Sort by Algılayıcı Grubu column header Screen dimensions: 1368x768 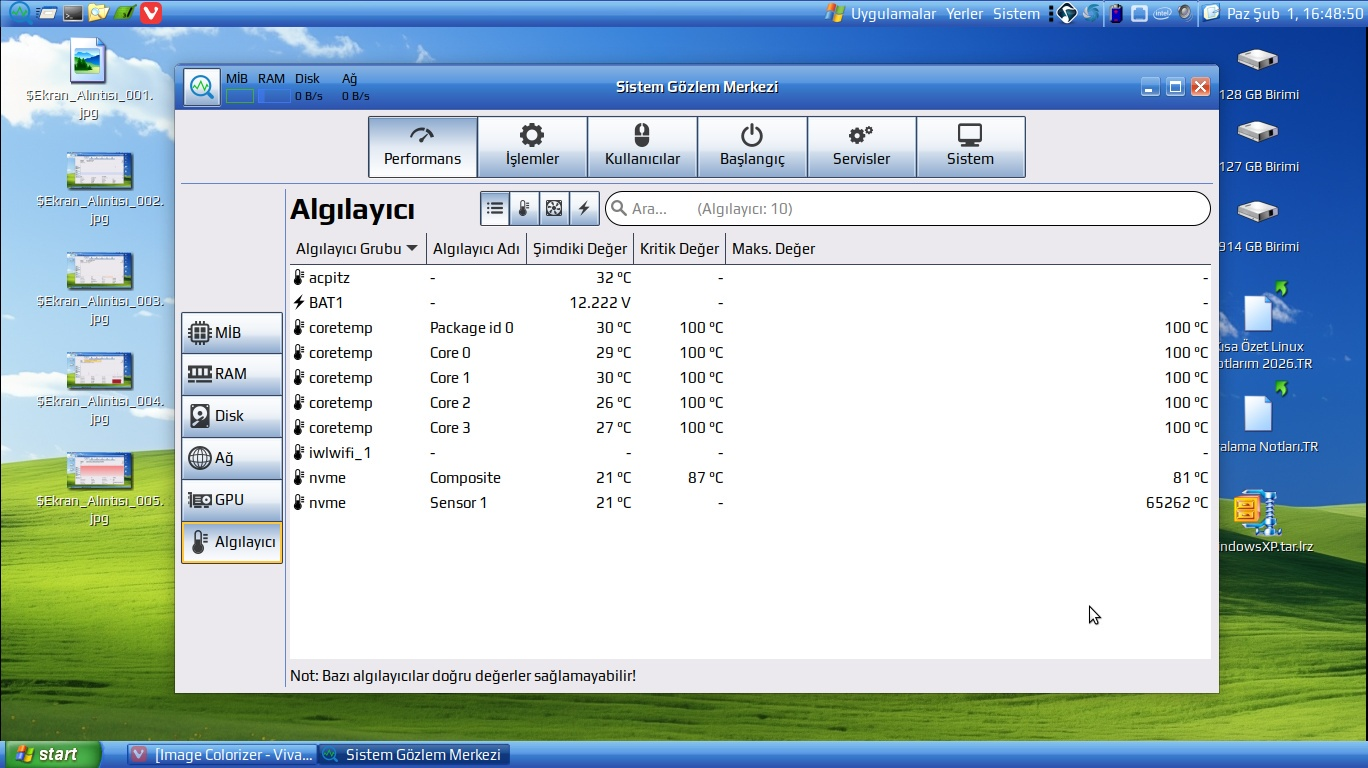click(x=357, y=249)
